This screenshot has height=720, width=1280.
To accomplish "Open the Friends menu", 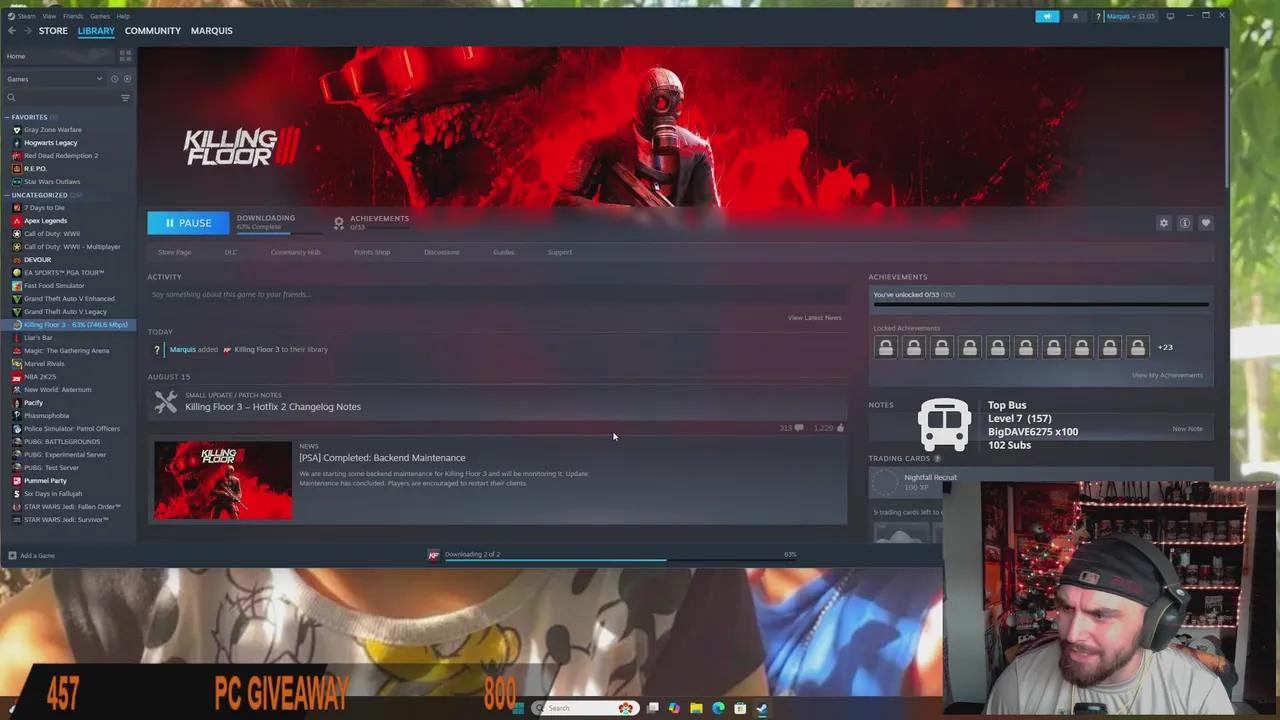I will 73,16.
